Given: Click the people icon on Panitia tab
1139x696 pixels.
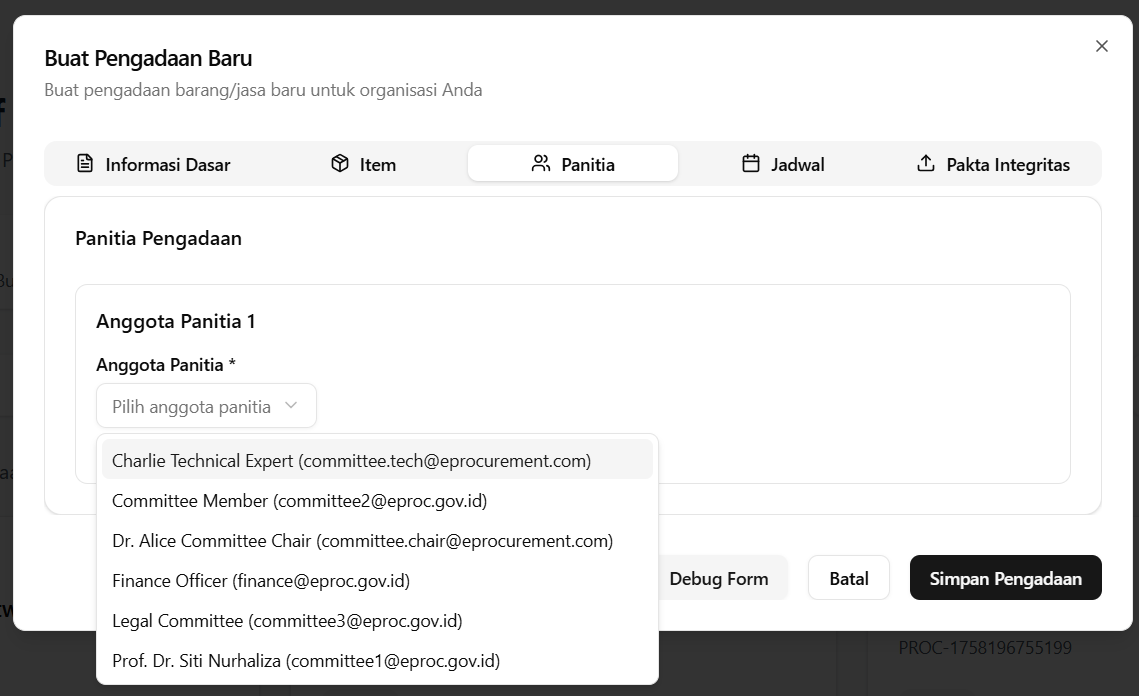Looking at the screenshot, I should tap(541, 164).
